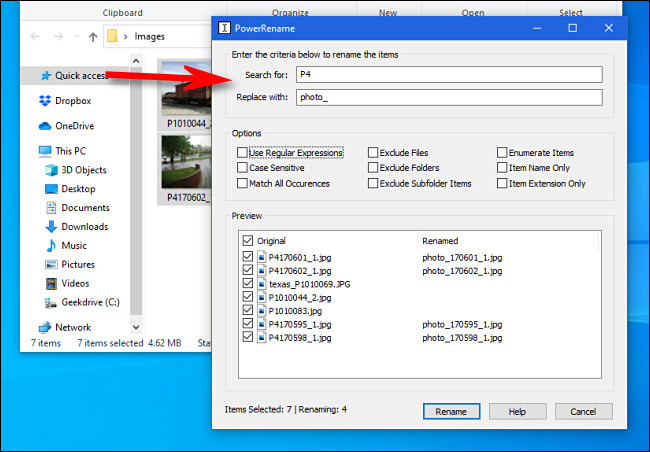Go forward with Explorer forward arrow
The width and height of the screenshot is (650, 452).
(x=58, y=36)
